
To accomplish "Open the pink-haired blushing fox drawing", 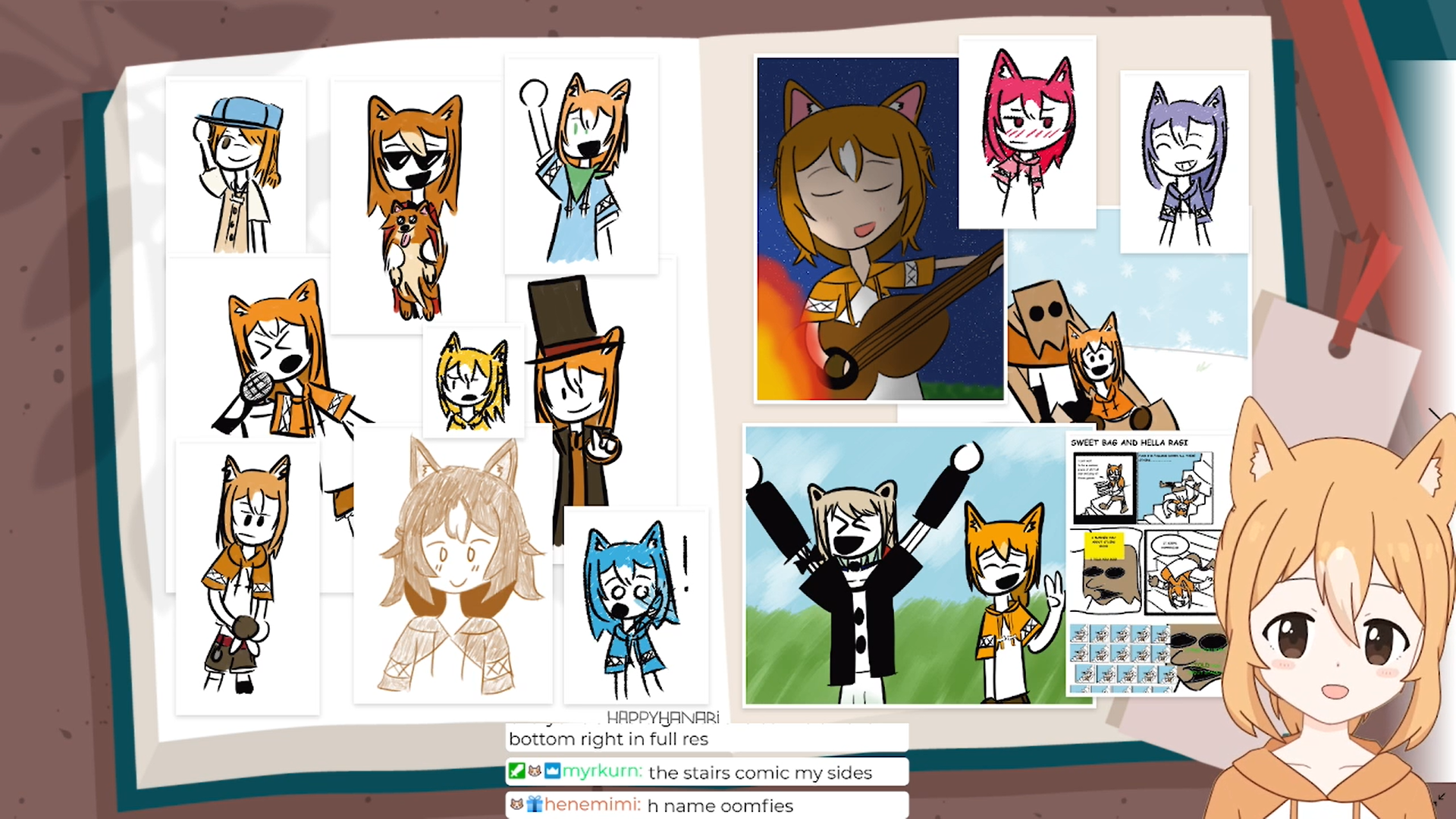I will point(1027,133).
